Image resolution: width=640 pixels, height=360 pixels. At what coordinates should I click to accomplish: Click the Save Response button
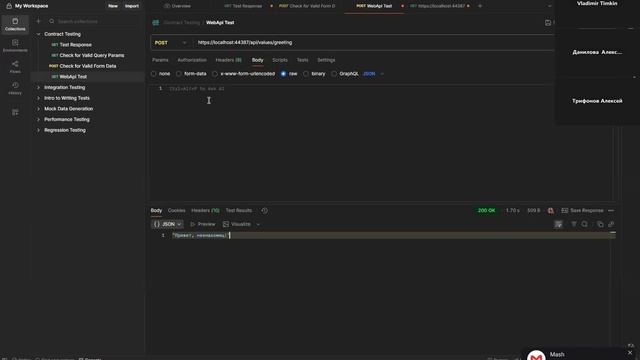pos(582,211)
